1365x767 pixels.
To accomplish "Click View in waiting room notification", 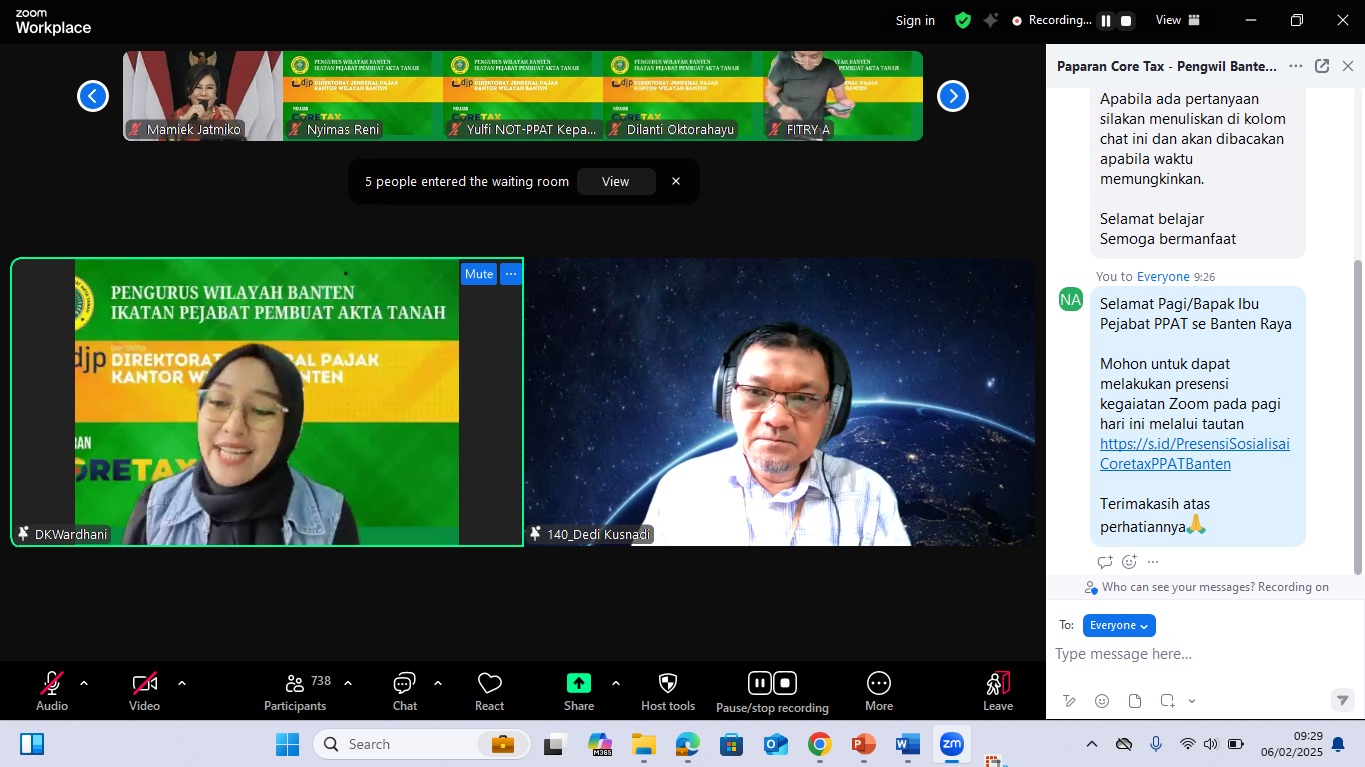I will coord(615,181).
